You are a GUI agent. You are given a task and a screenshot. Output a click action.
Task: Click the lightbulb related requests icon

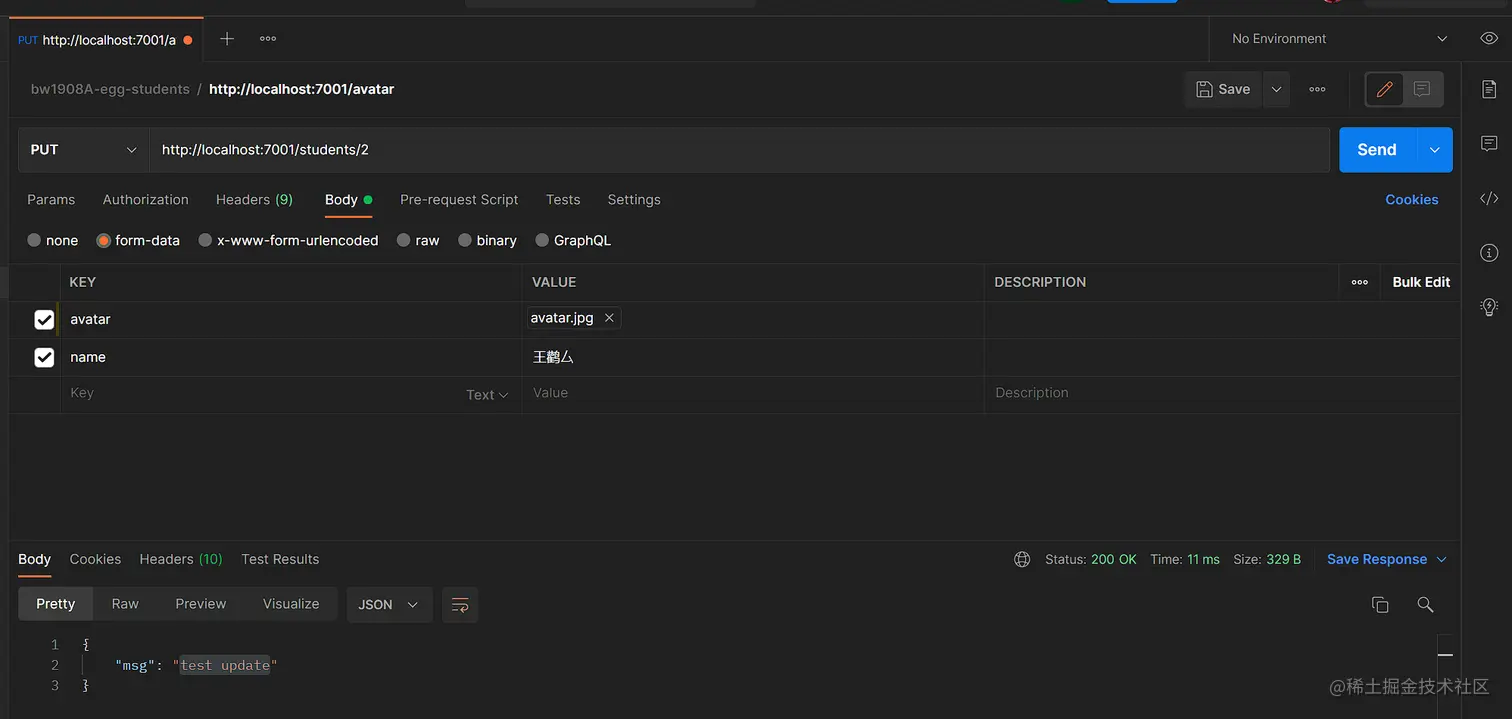point(1489,306)
